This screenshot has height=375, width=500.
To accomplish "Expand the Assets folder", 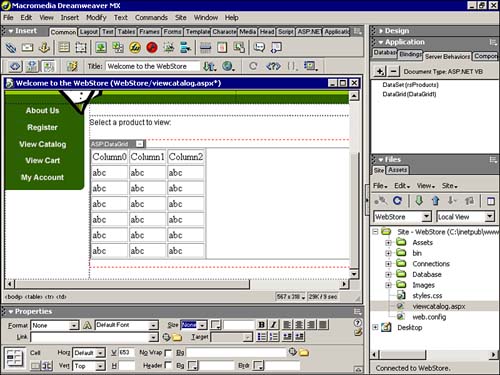I will pyautogui.click(x=388, y=243).
